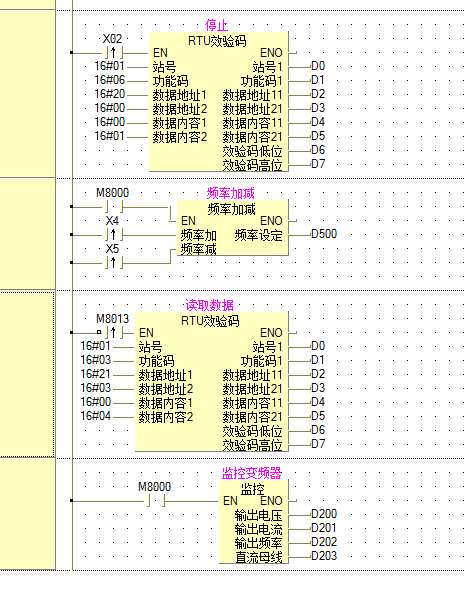Select the D500 output variable
Viewport: 465px width, 590px height.
[x=324, y=234]
